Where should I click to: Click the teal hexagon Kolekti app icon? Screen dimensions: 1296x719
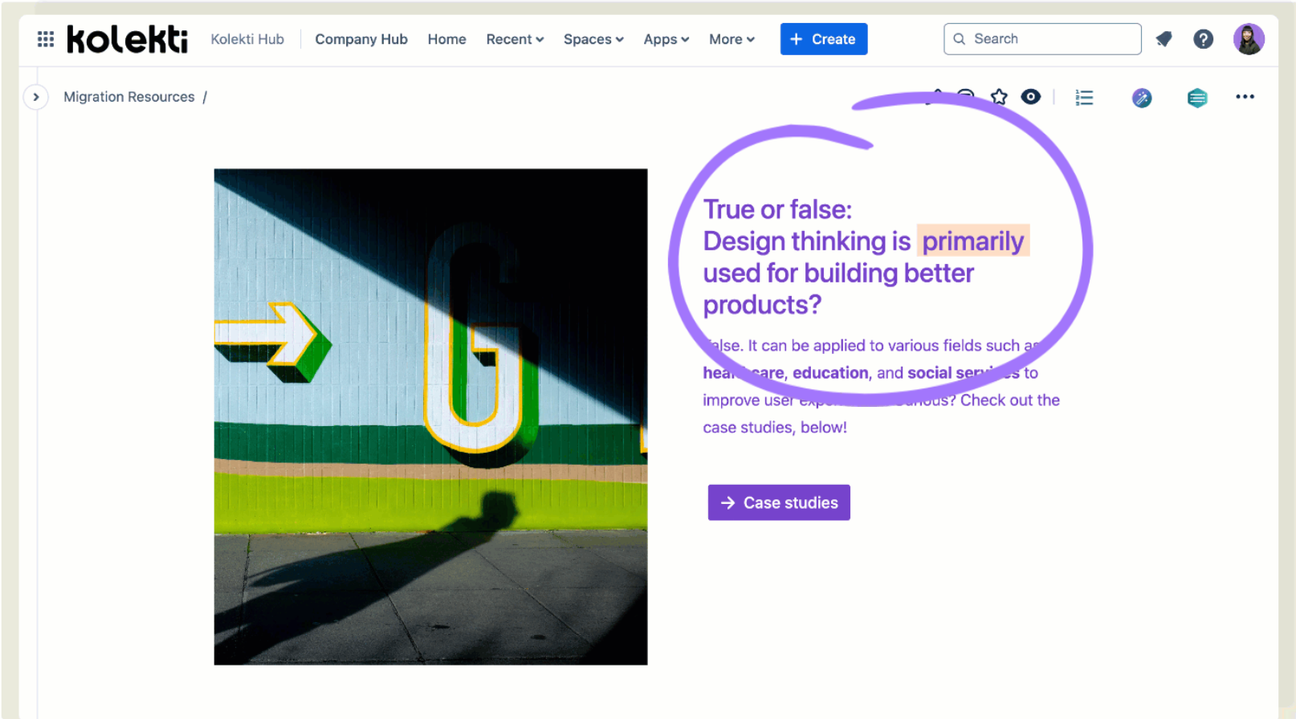point(1197,99)
